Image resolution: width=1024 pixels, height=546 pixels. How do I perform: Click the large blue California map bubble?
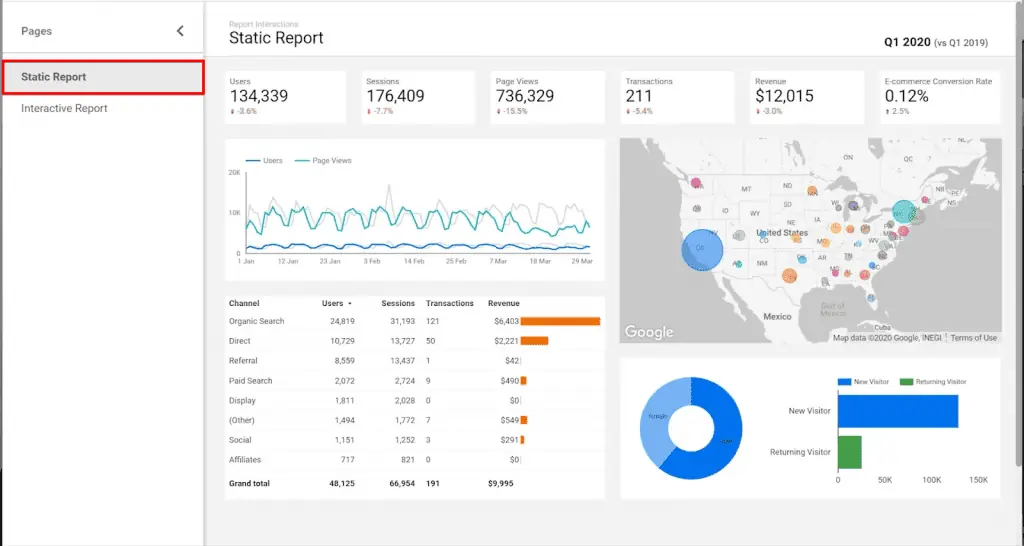pyautogui.click(x=702, y=250)
